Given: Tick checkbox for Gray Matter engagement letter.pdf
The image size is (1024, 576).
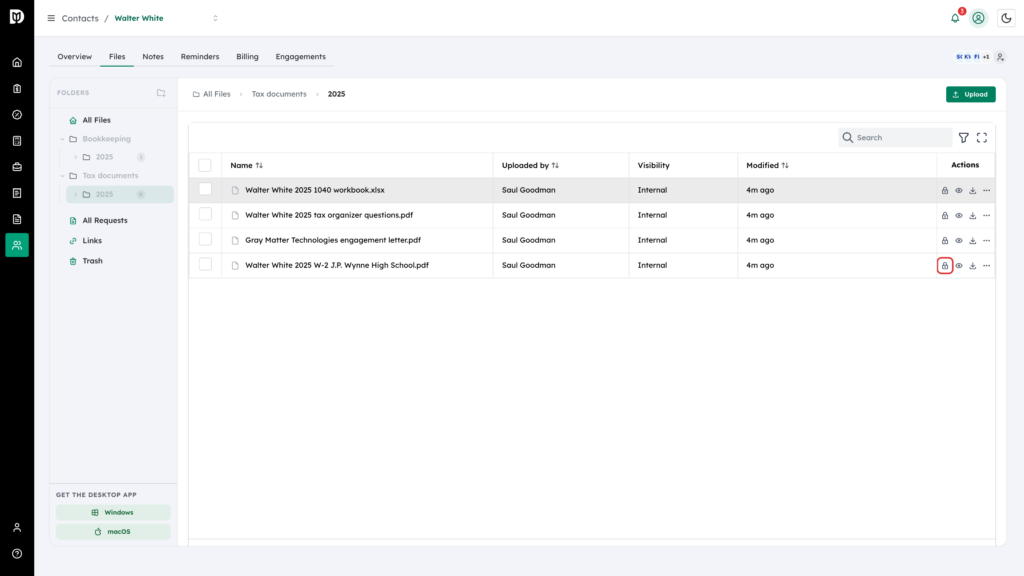Looking at the screenshot, I should coord(205,239).
